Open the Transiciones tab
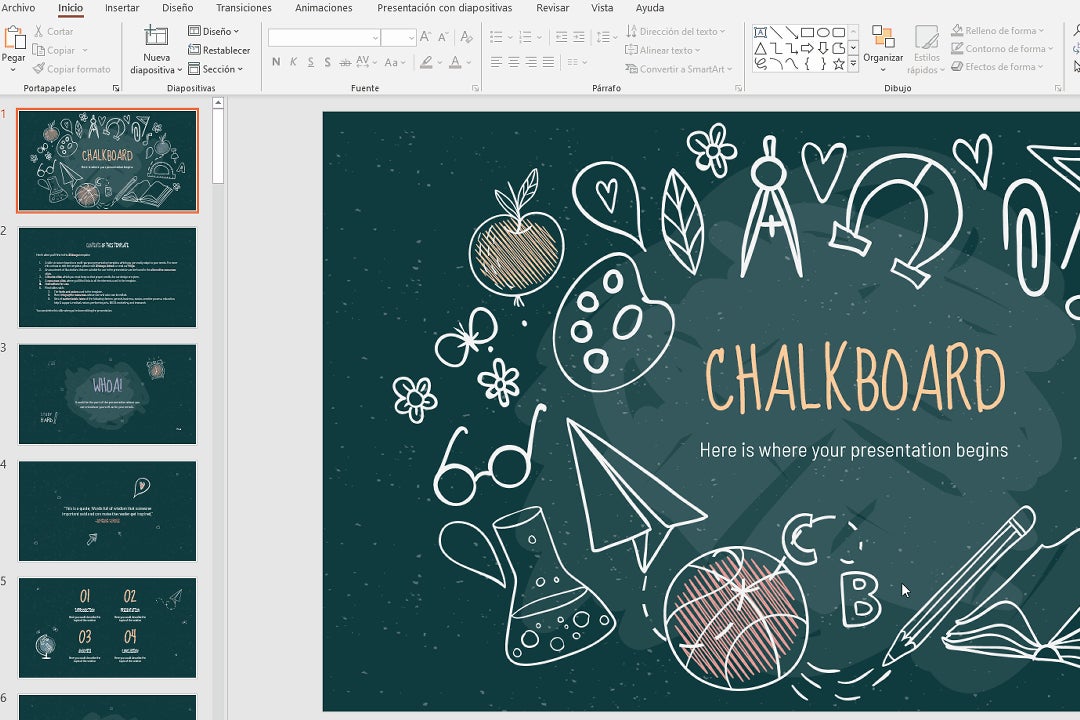 click(x=244, y=8)
